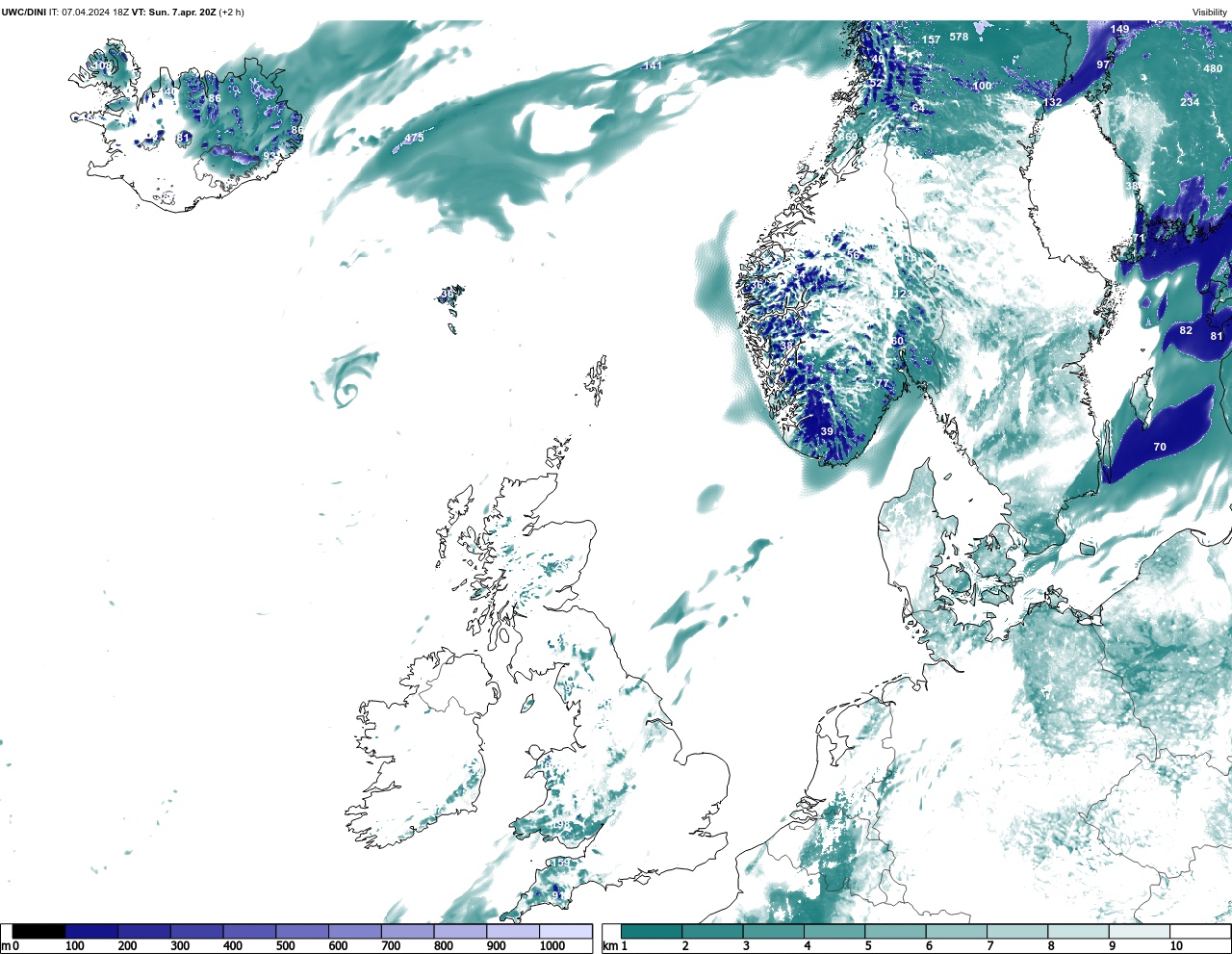Click the "149" value on the map
The width and height of the screenshot is (1232, 954).
point(1119,29)
